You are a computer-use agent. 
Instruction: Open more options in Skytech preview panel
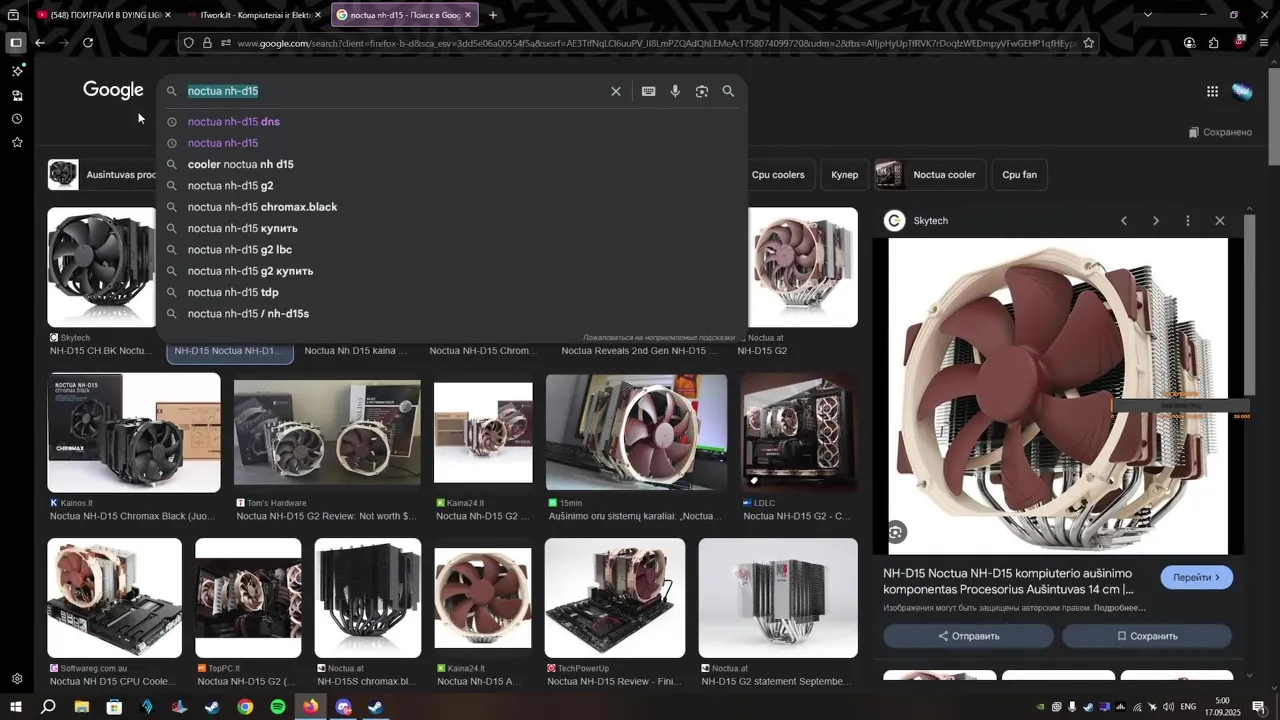(x=1188, y=221)
